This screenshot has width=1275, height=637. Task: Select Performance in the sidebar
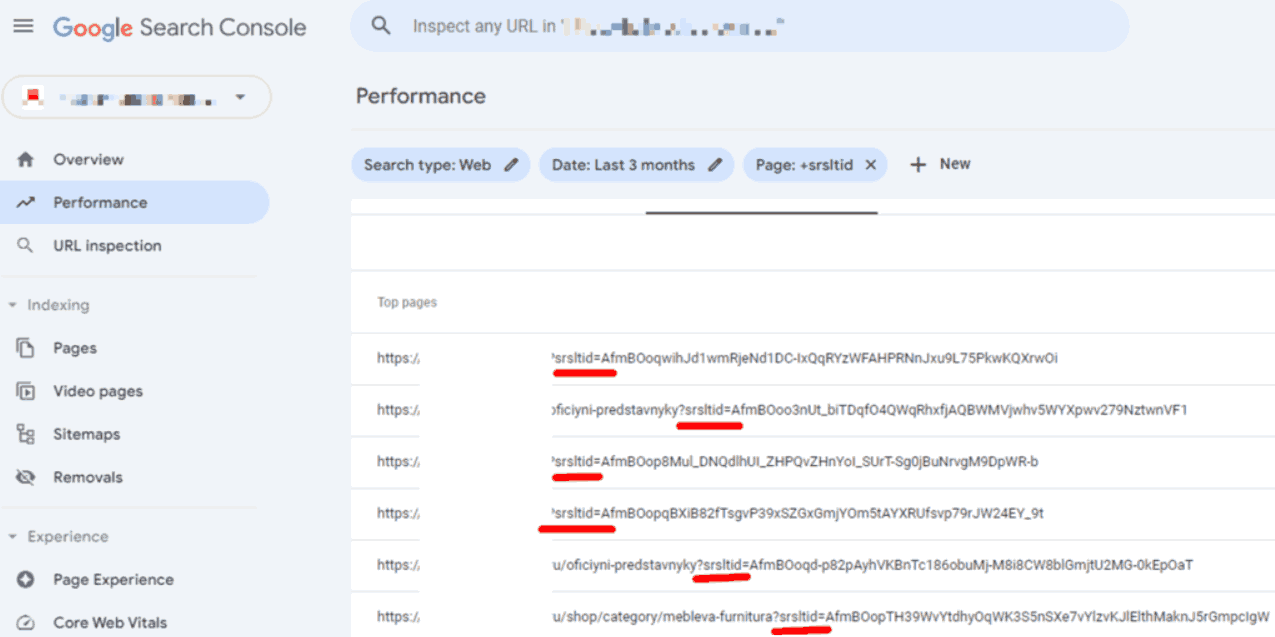tap(134, 202)
